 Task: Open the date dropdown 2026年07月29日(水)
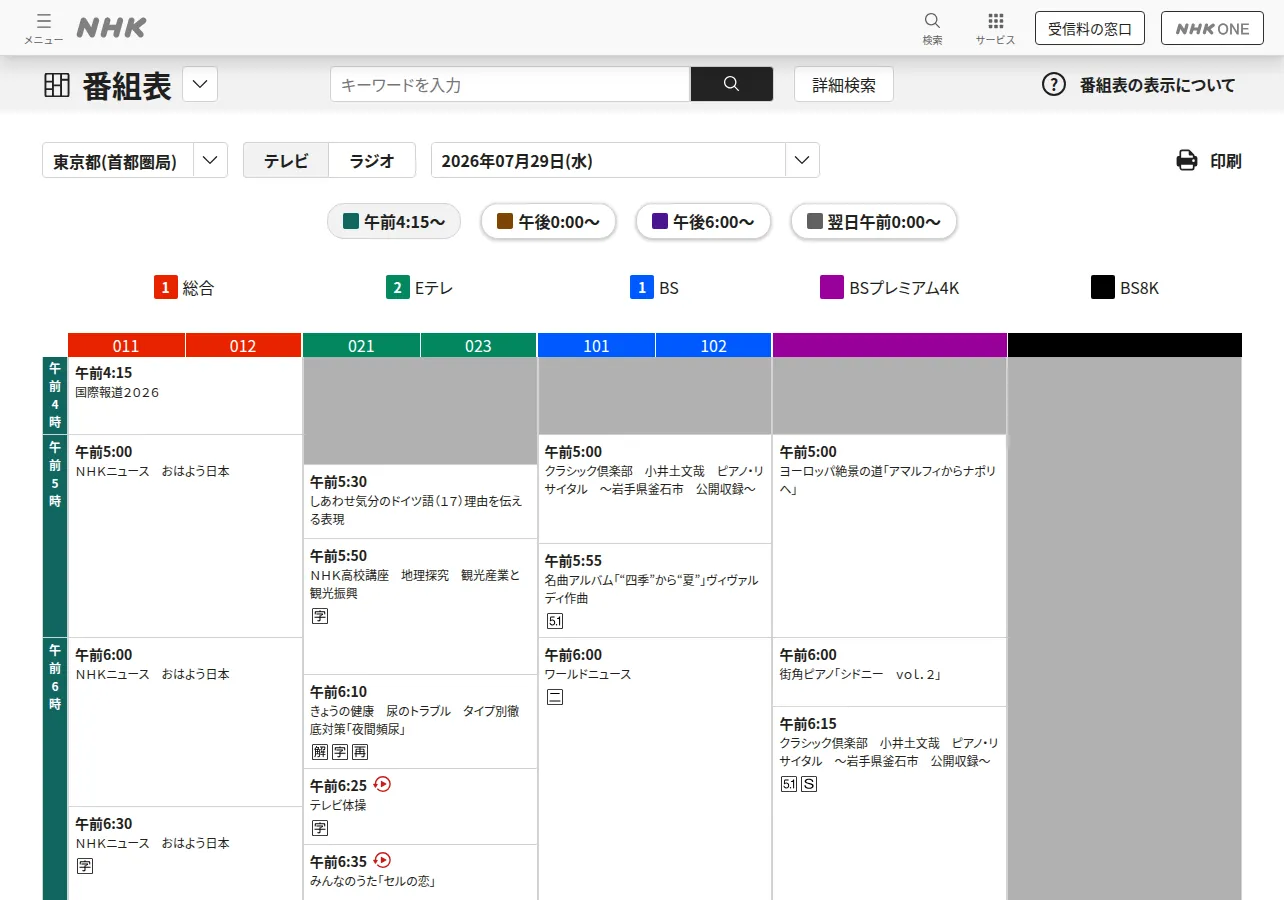coord(625,160)
